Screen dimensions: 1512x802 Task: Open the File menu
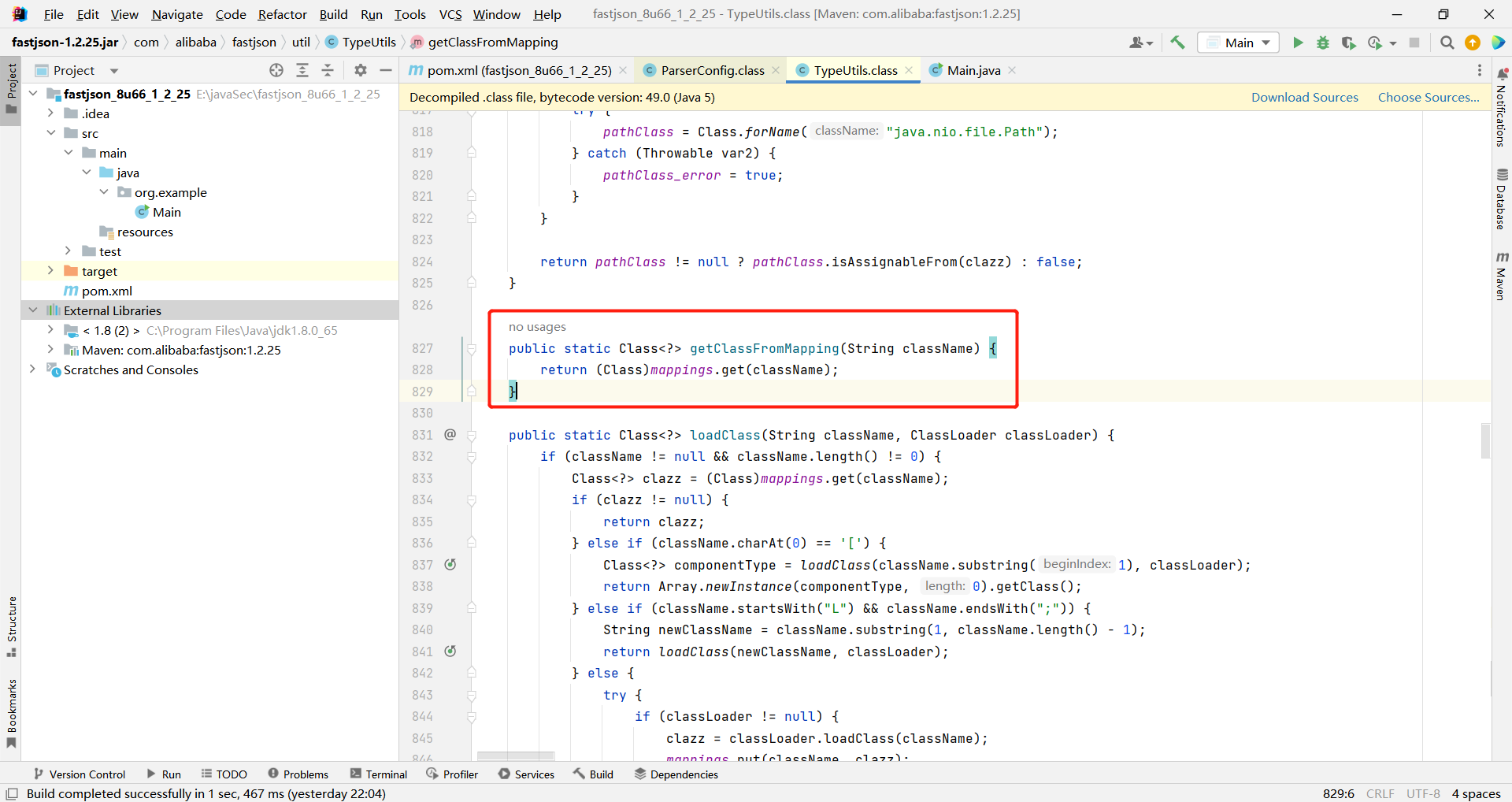(x=54, y=14)
